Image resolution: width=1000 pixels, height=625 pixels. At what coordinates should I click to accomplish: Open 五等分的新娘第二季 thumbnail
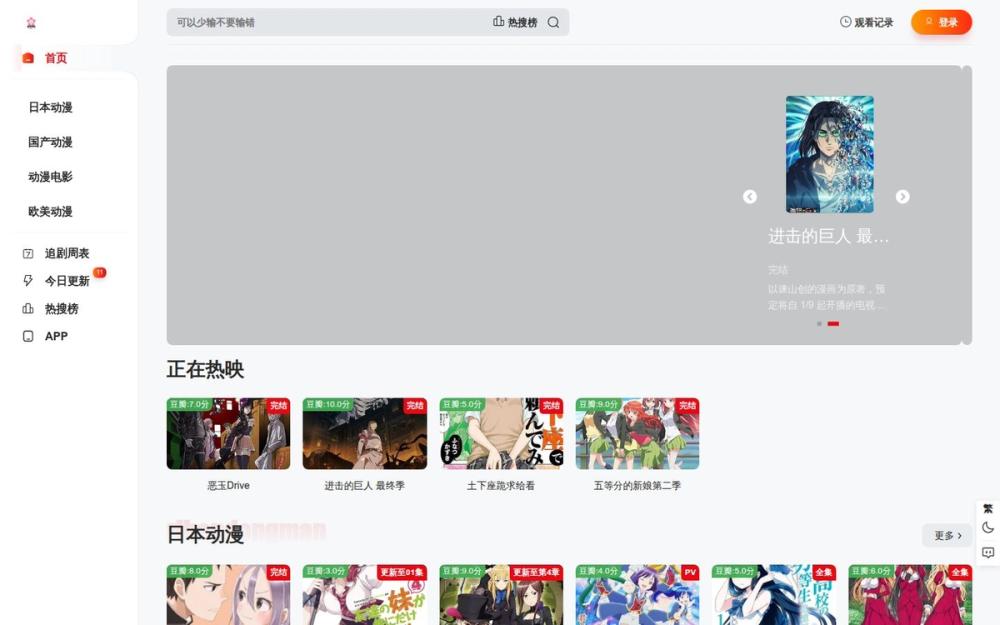pyautogui.click(x=637, y=434)
